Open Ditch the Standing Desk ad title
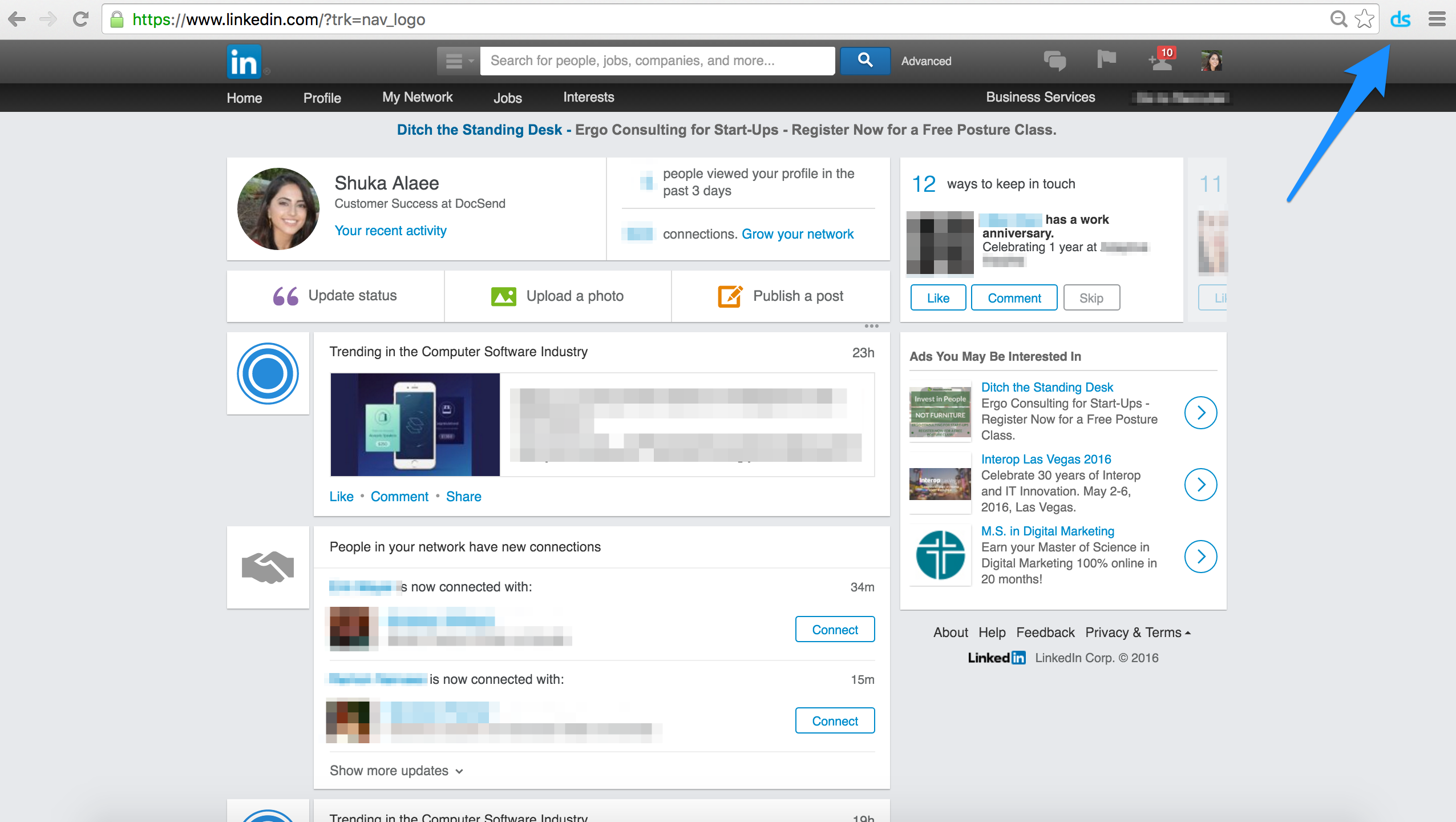Viewport: 1456px width, 822px height. coord(1047,387)
